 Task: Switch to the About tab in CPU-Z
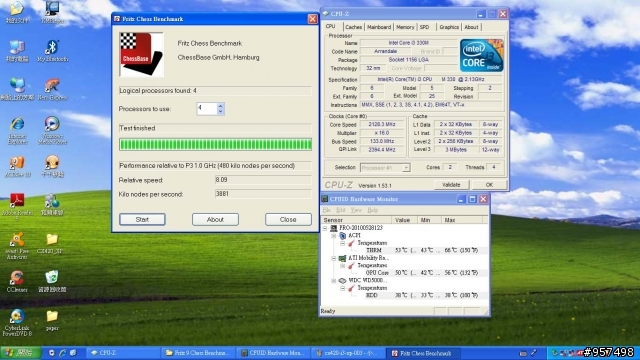[x=471, y=27]
